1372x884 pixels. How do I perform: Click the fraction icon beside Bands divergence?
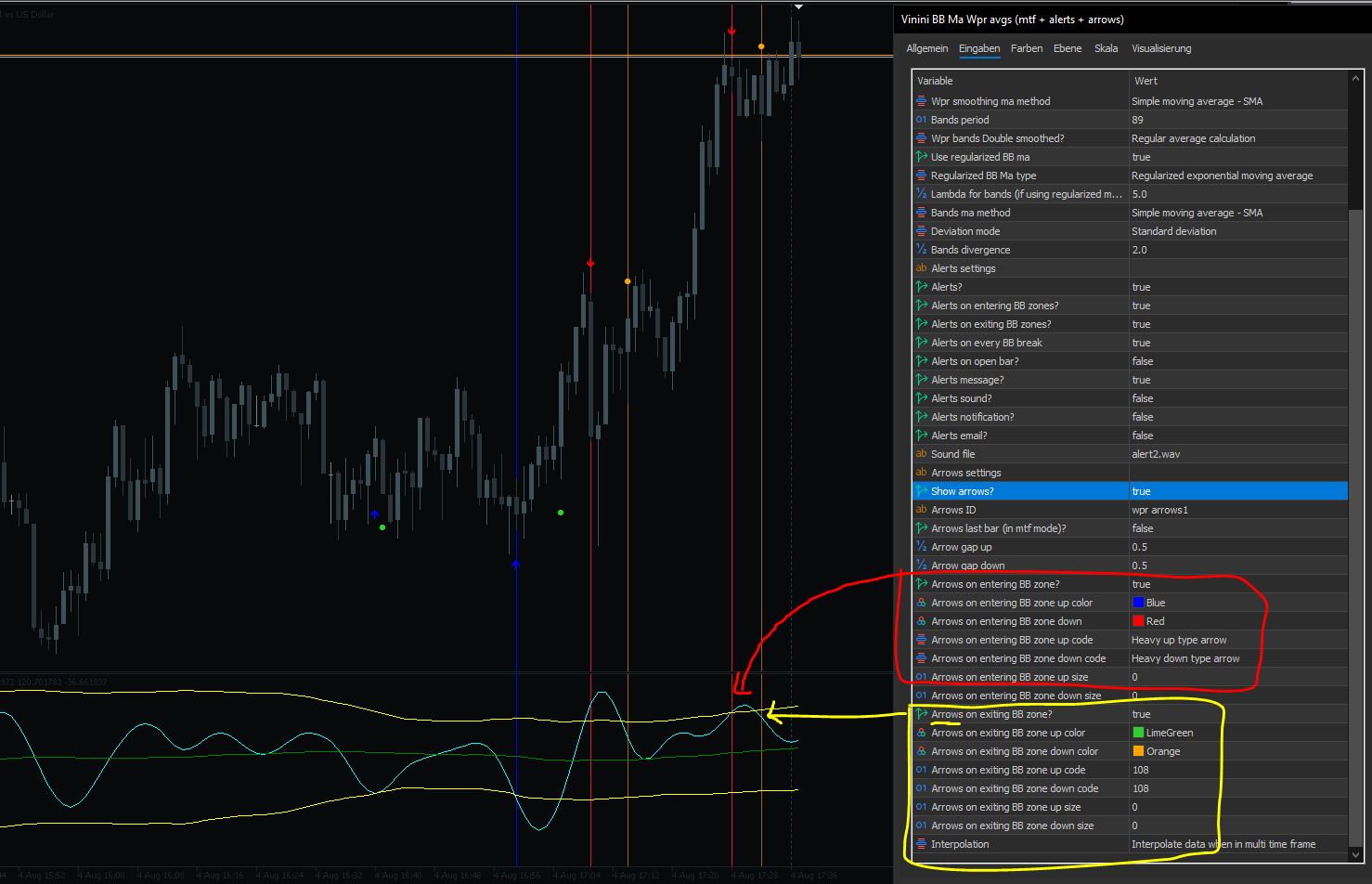(922, 250)
